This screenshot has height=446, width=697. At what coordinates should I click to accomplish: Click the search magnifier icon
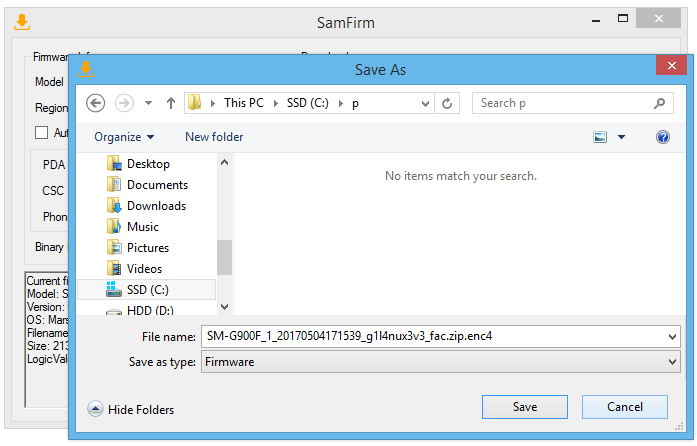[660, 103]
